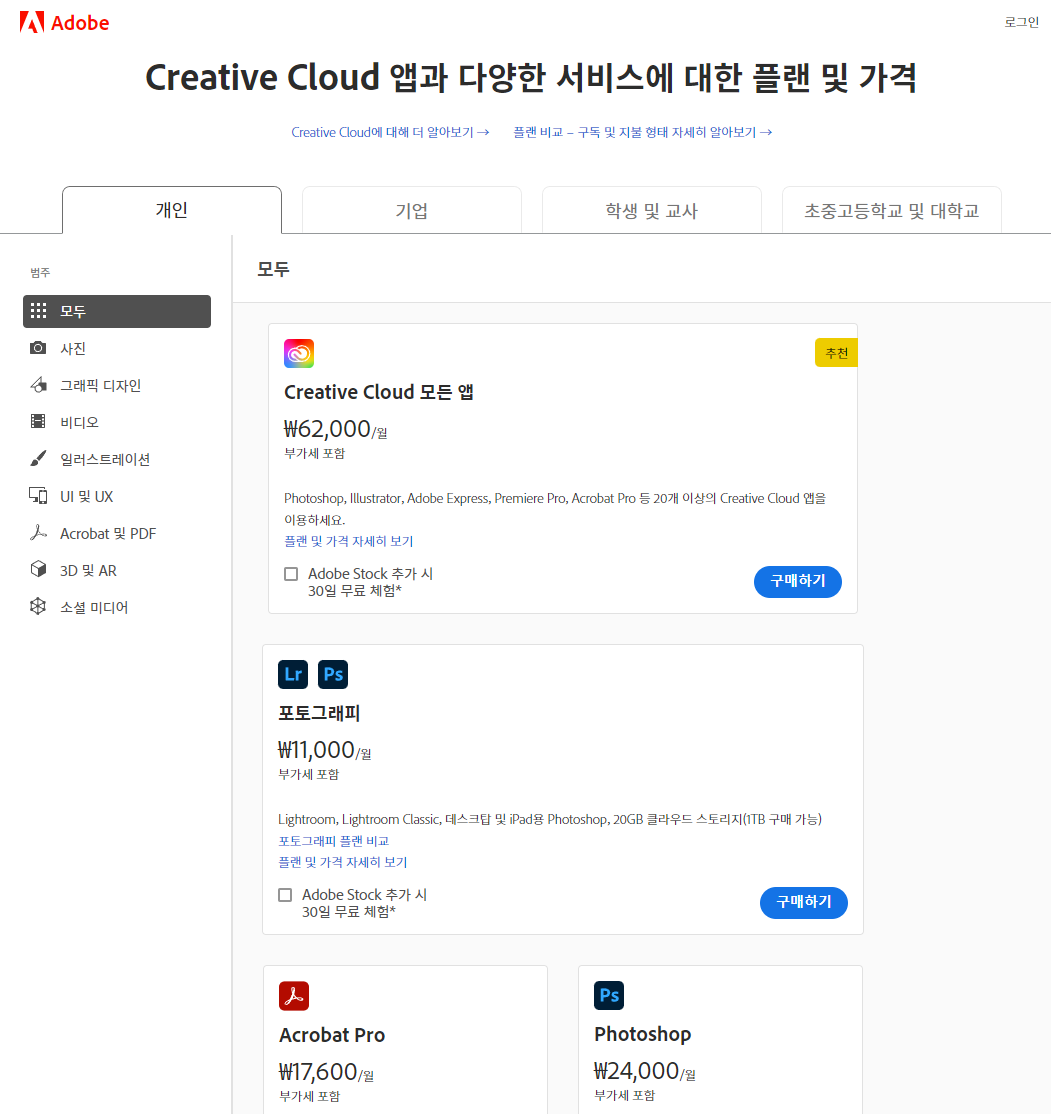The image size is (1051, 1114).
Task: Click the Lightroom Lr icon in 포토그래피 card
Action: coord(293,674)
